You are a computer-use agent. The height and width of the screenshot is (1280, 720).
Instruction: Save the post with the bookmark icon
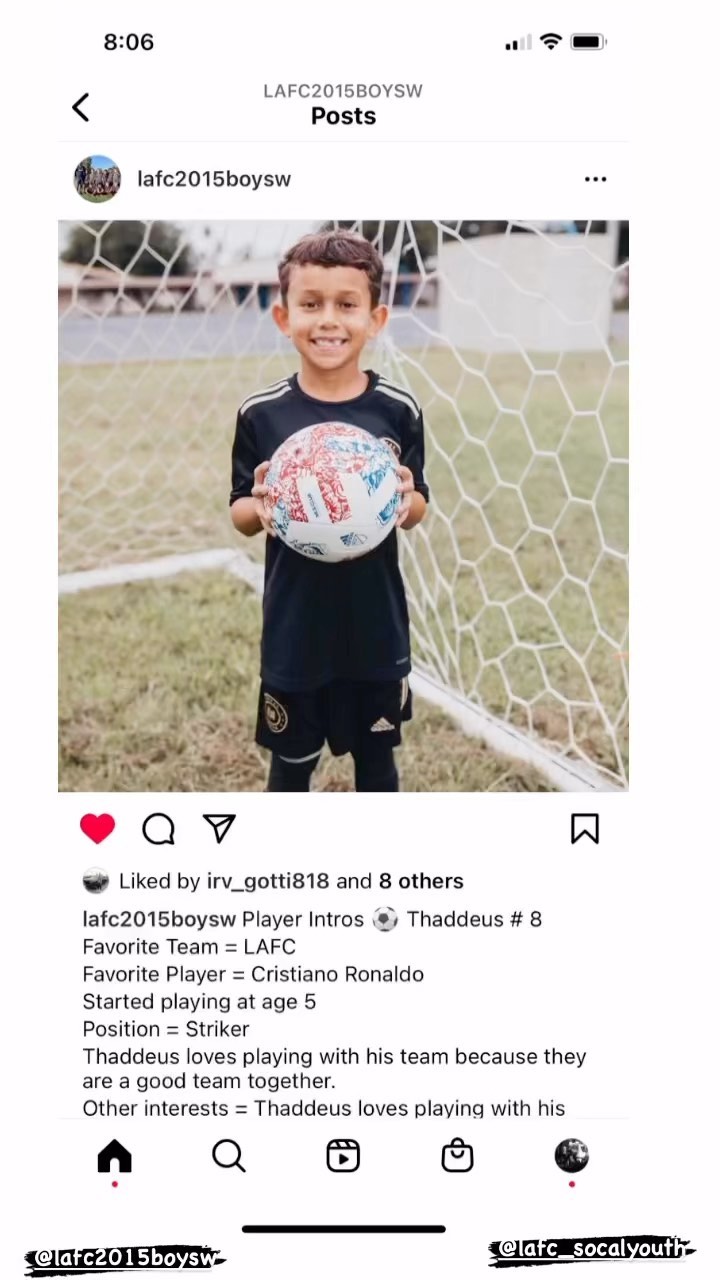point(585,828)
